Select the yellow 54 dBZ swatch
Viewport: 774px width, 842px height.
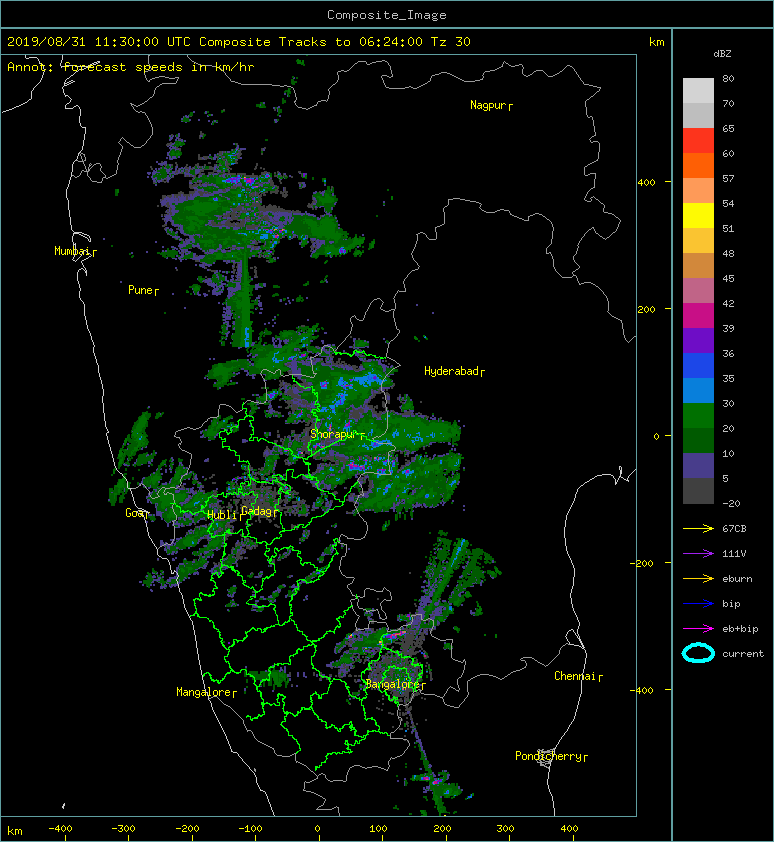click(x=698, y=215)
